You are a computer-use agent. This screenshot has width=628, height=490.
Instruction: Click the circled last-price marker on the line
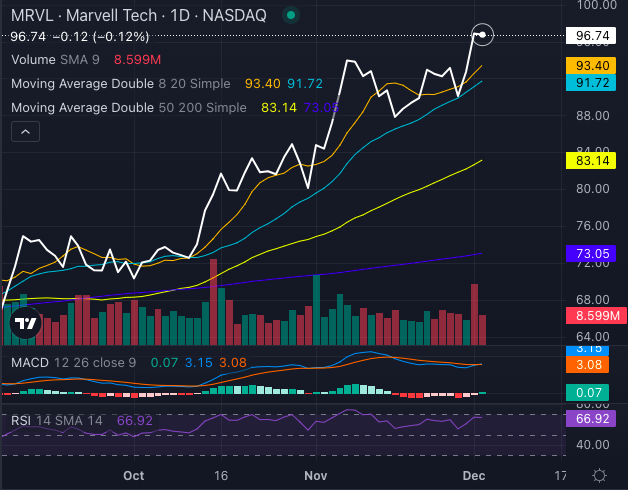point(482,35)
